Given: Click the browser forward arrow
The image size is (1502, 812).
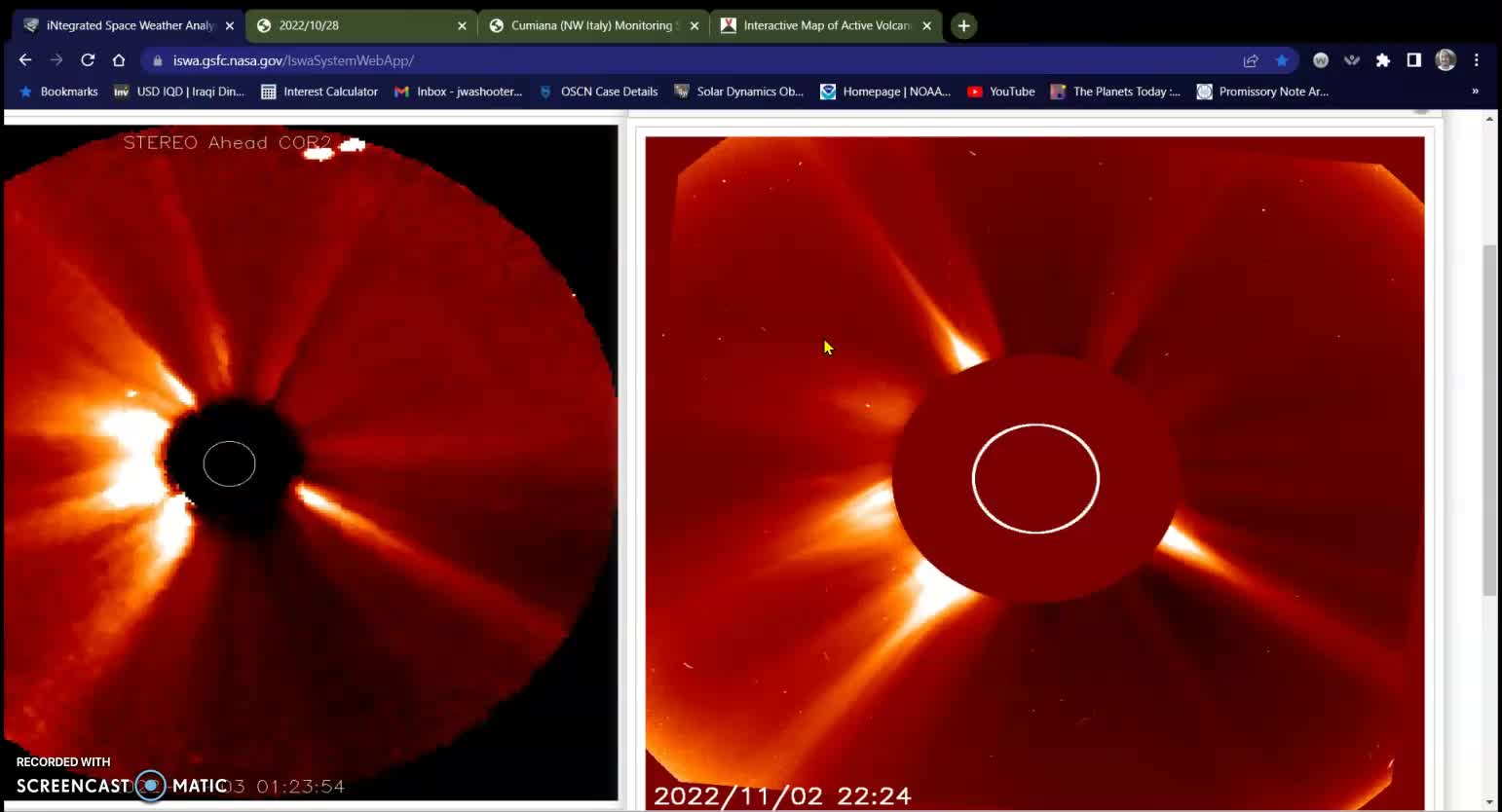Looking at the screenshot, I should click(56, 60).
